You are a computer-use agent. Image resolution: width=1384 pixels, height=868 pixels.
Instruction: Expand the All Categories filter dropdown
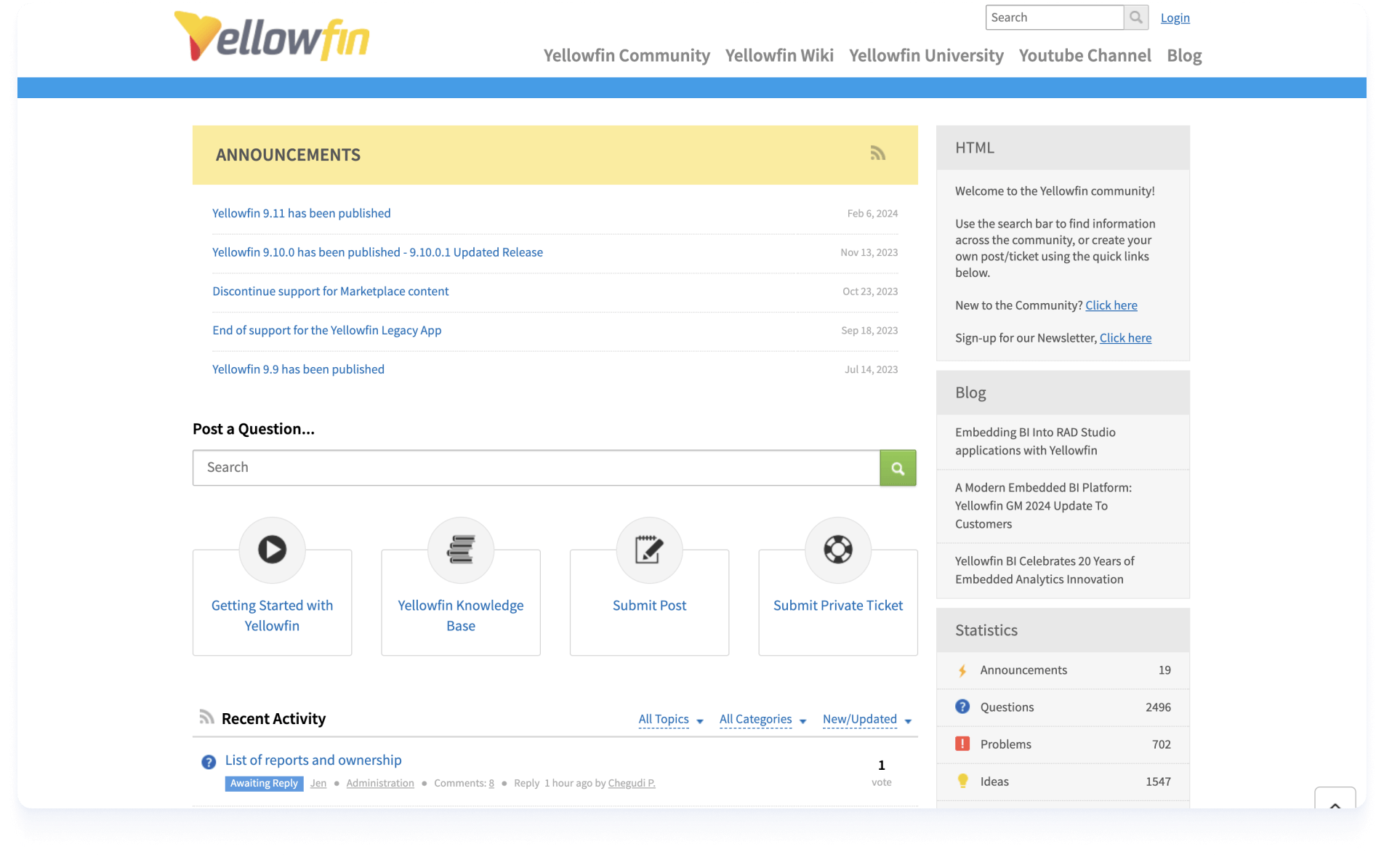[x=763, y=719]
